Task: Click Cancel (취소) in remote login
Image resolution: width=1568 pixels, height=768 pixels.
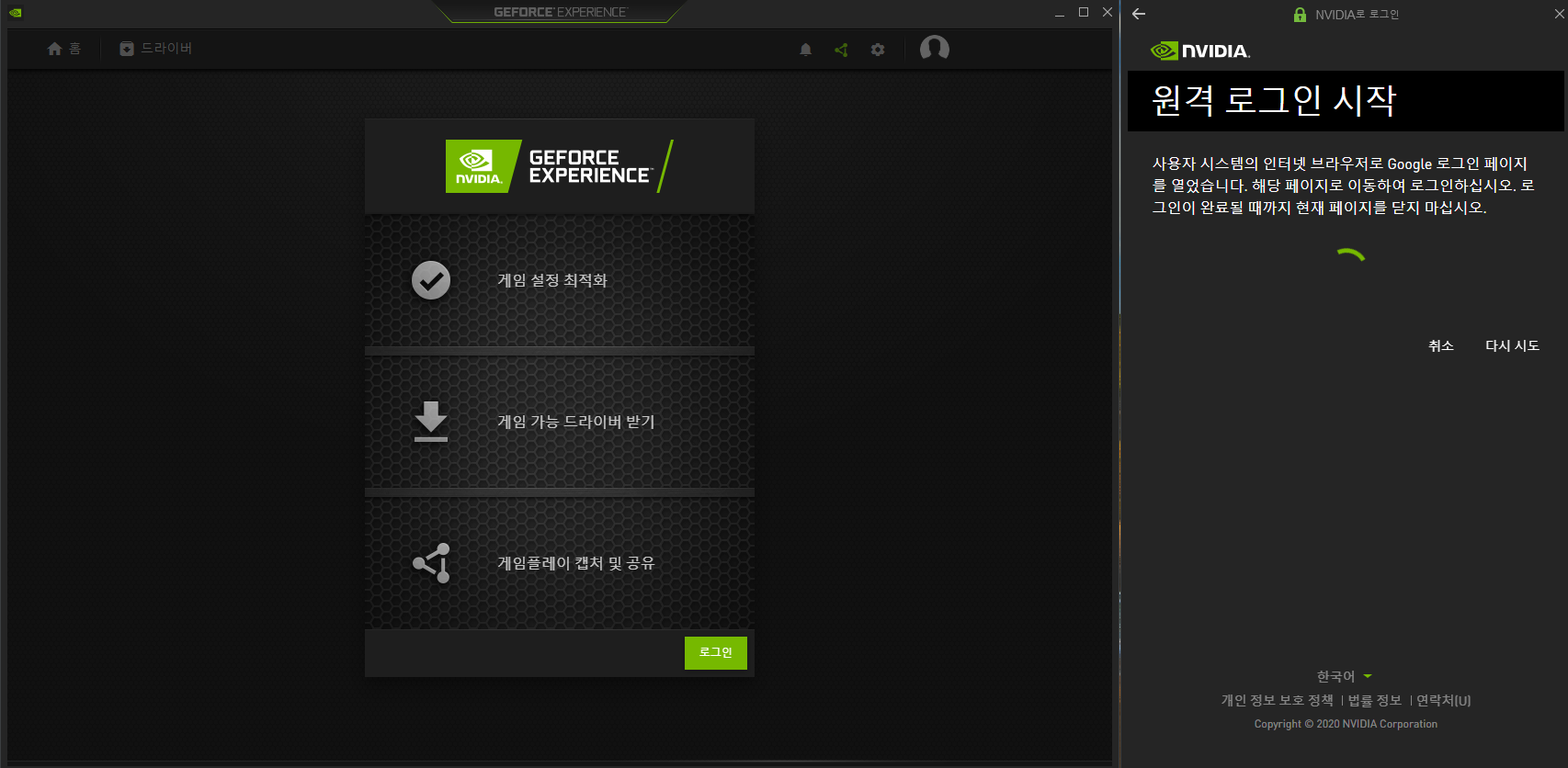Action: 1441,345
